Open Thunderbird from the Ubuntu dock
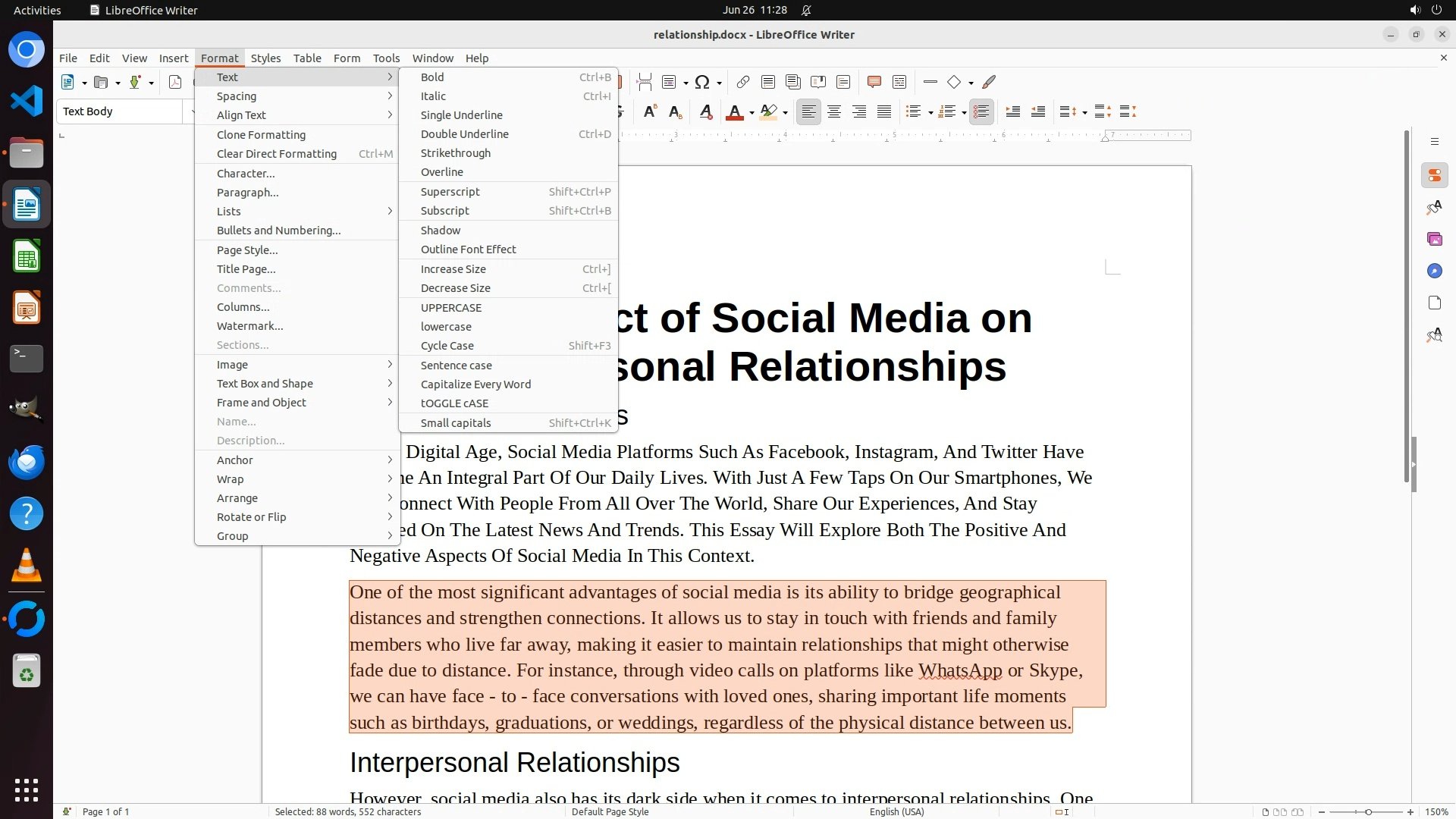Image resolution: width=1456 pixels, height=819 pixels. (x=27, y=462)
